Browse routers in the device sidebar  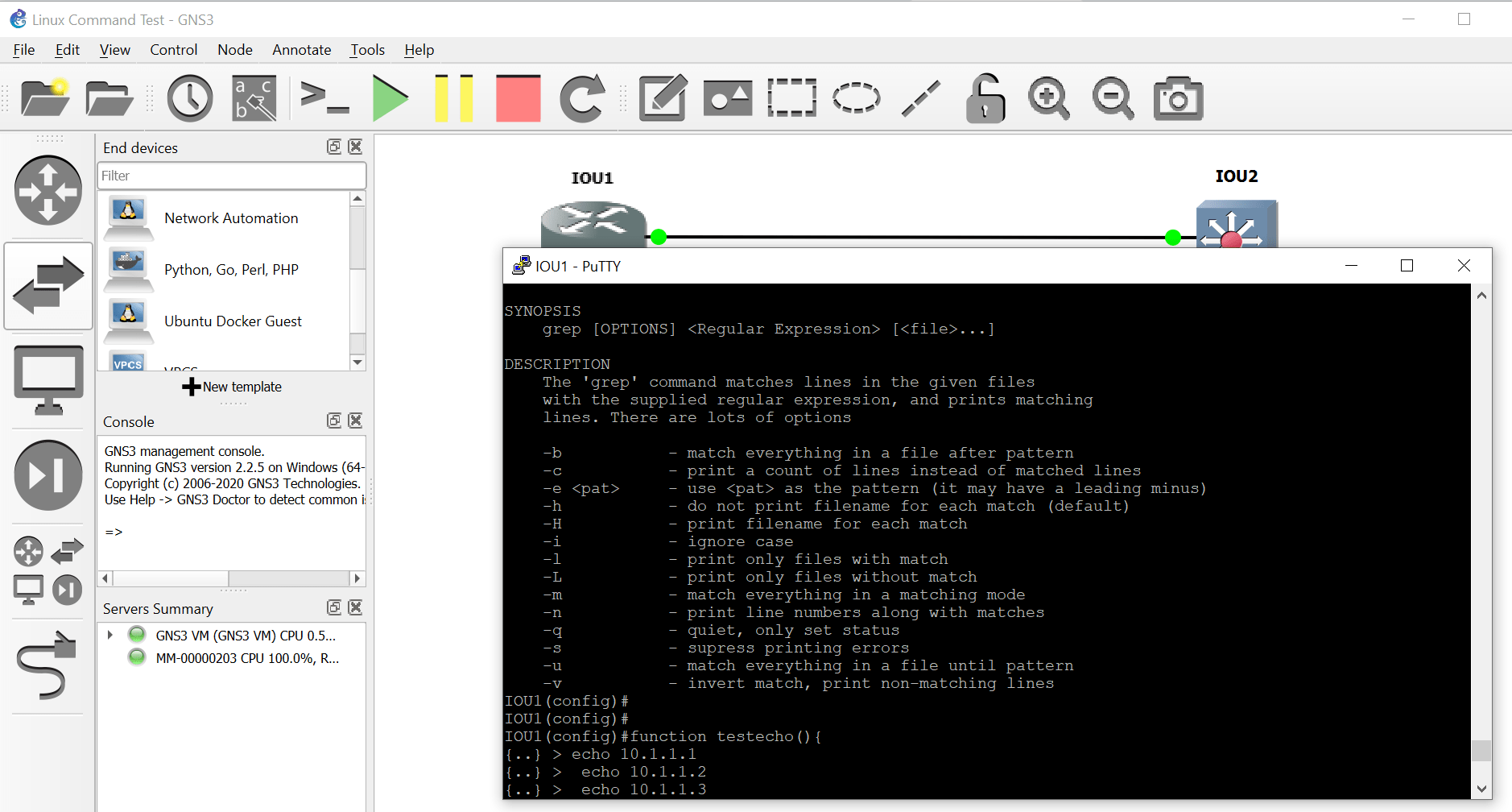click(48, 190)
